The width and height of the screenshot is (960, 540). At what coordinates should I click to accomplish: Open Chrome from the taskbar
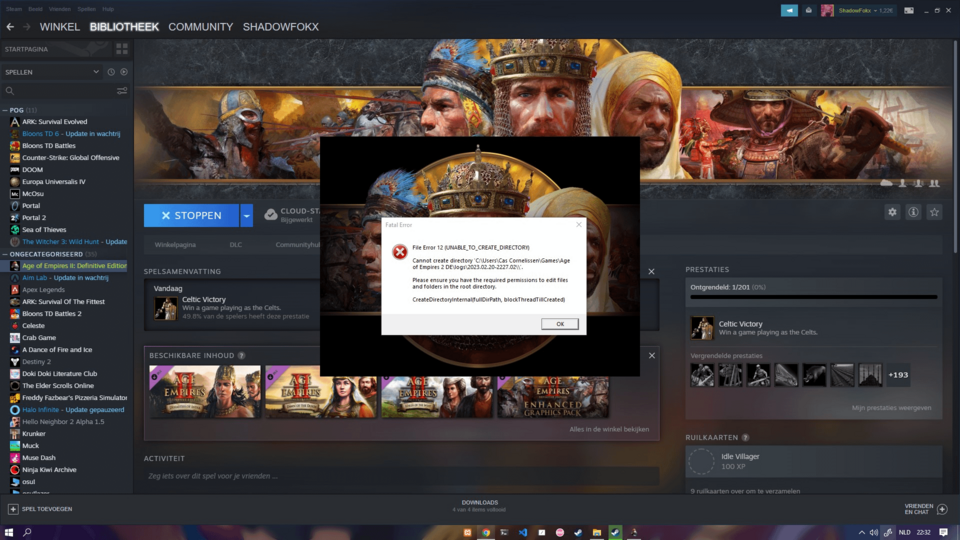click(x=486, y=532)
